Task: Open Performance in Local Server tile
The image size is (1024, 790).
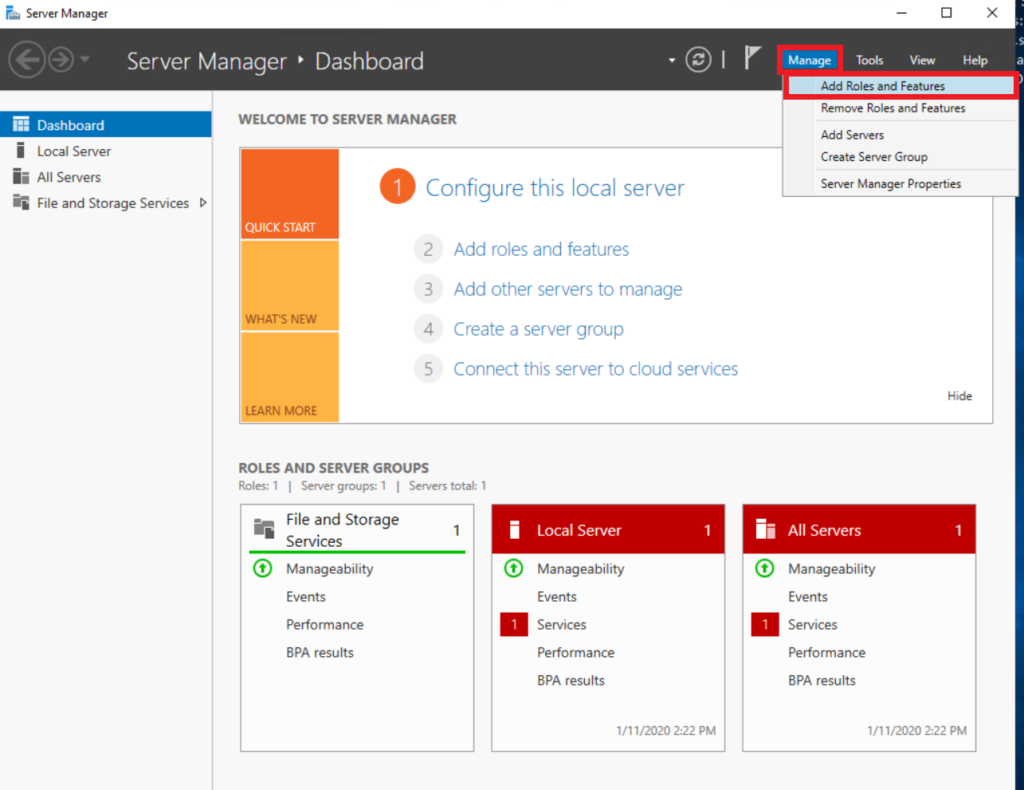Action: point(575,653)
